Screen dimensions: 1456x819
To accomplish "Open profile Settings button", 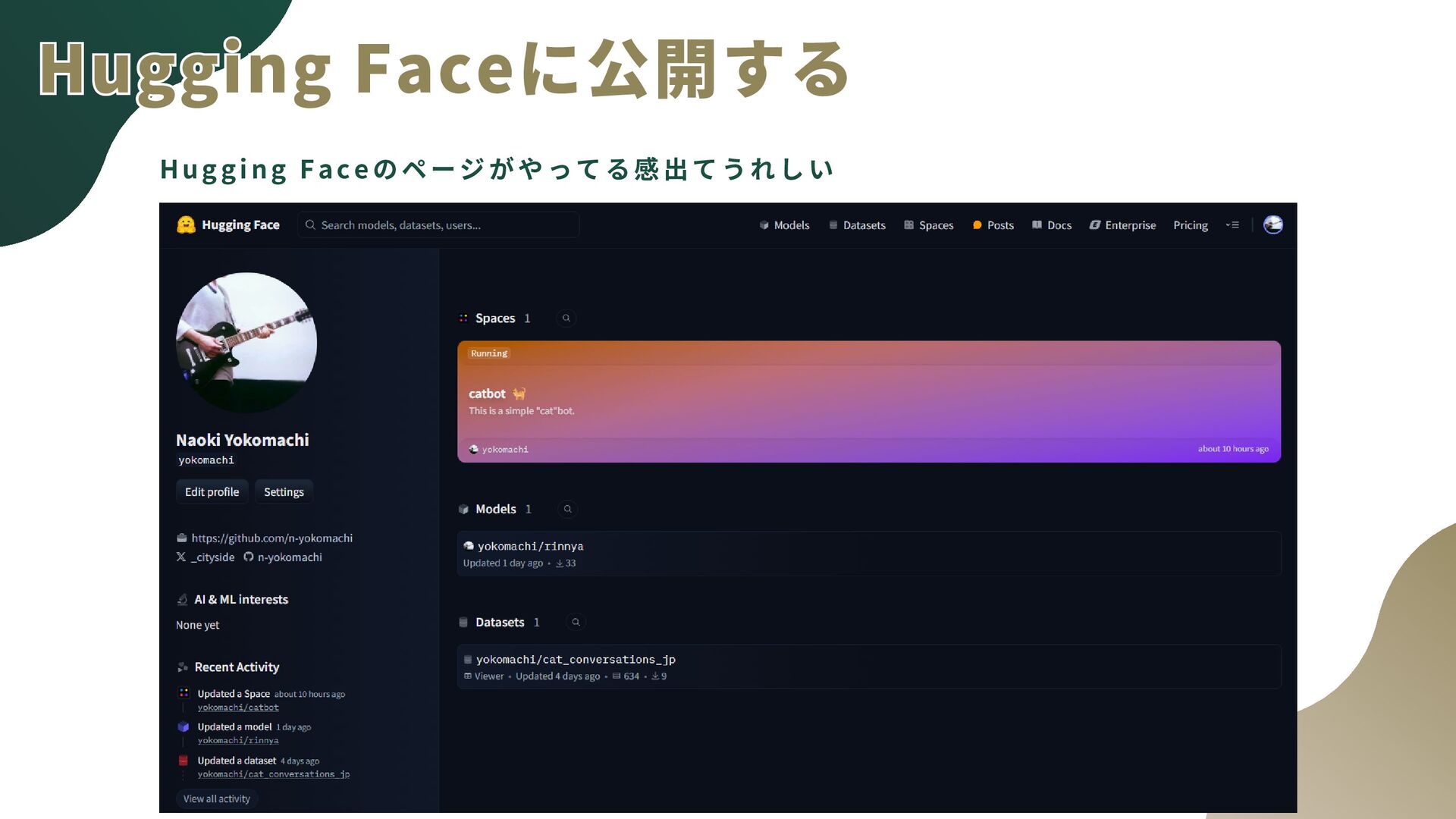I will [284, 492].
